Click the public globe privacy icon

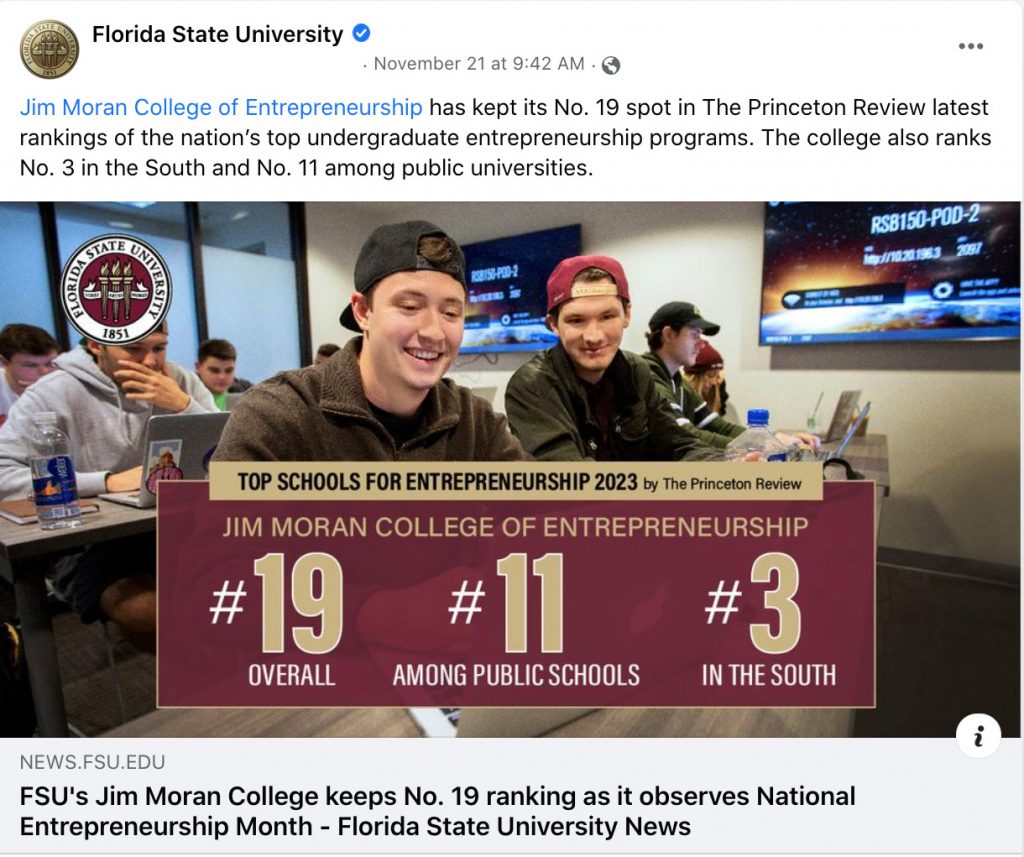tap(611, 65)
